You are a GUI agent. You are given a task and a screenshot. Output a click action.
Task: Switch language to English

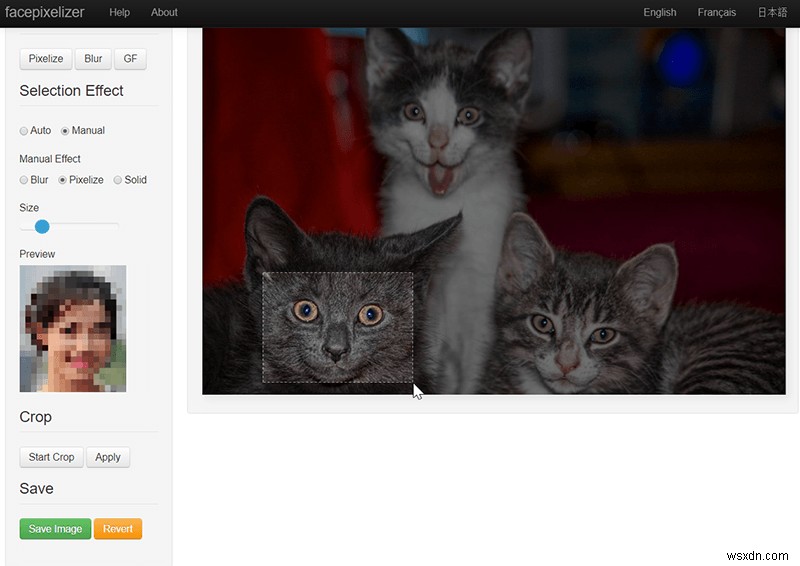pos(659,12)
